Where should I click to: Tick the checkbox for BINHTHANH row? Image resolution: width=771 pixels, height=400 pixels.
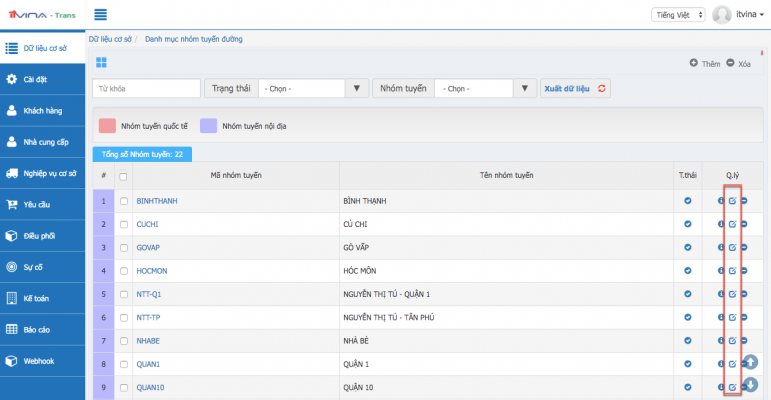point(124,201)
